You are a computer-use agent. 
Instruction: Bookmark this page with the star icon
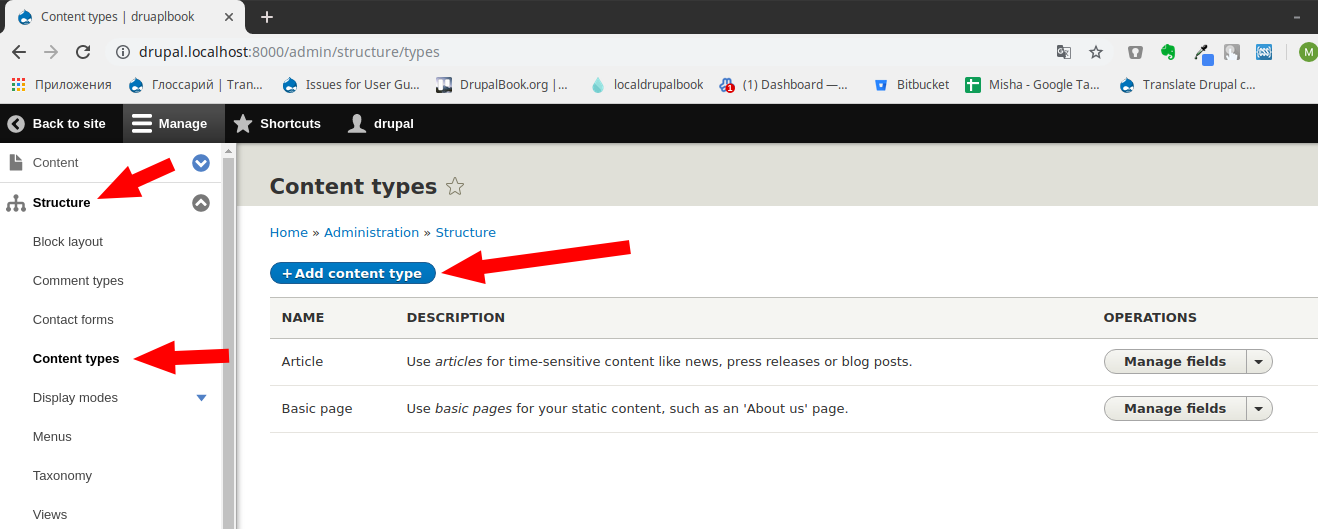1096,52
